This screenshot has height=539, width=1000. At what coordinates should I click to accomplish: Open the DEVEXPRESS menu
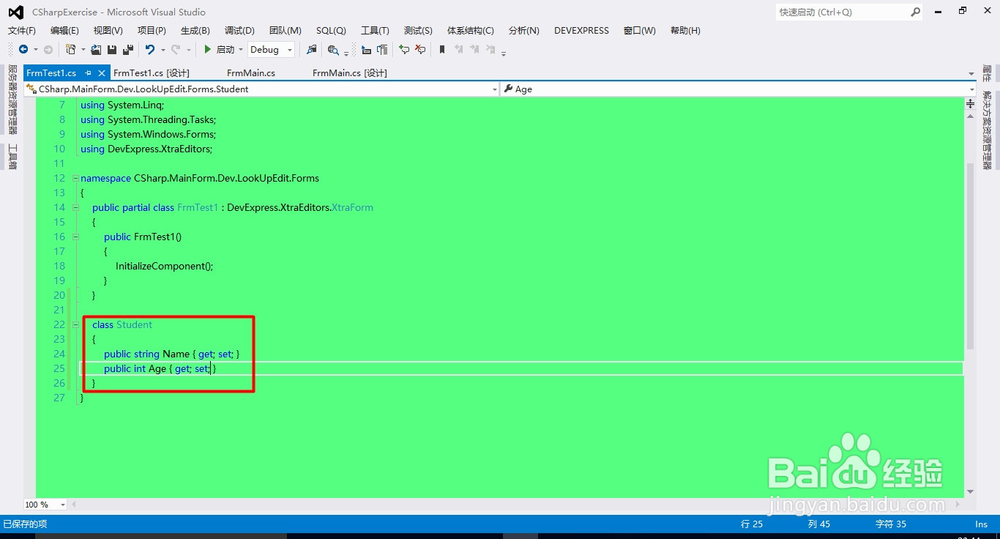(x=581, y=31)
